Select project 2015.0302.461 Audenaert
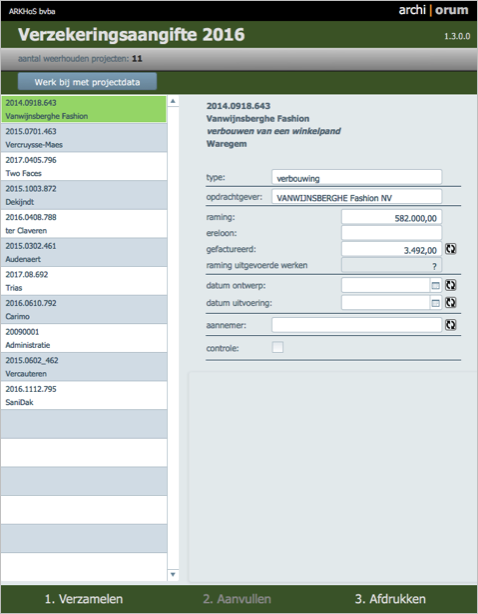 tap(84, 252)
